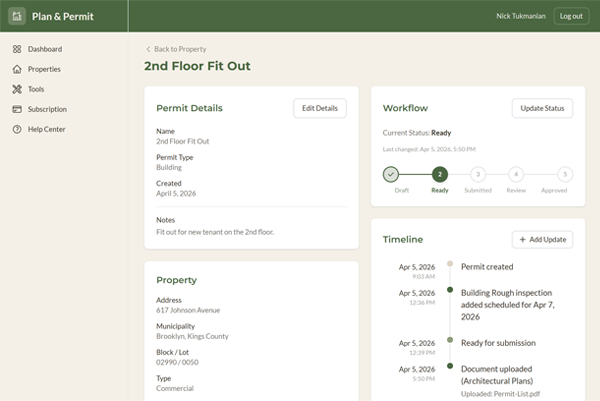Click the notes text about new tenant

pos(215,232)
